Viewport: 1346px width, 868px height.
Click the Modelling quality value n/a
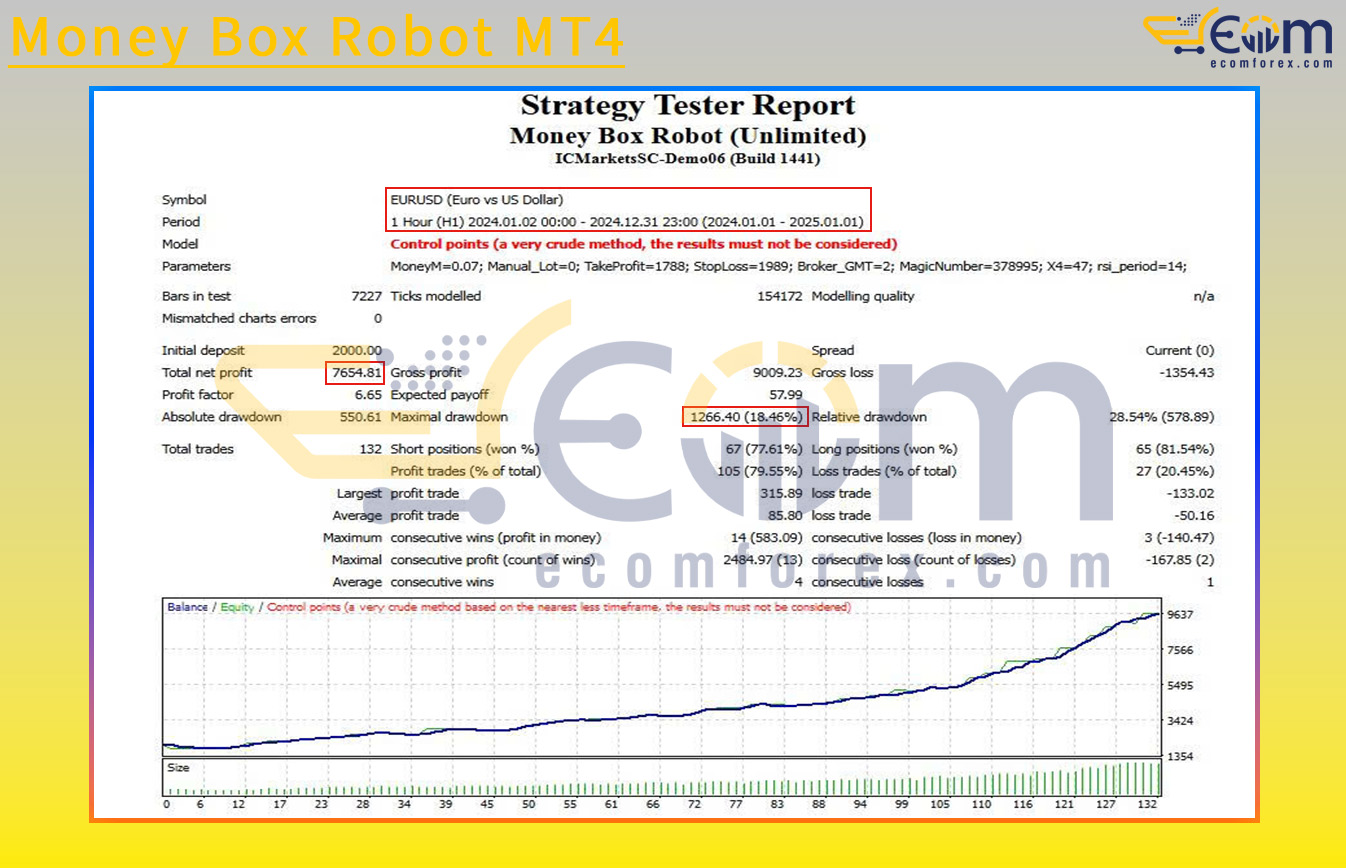(x=1205, y=296)
